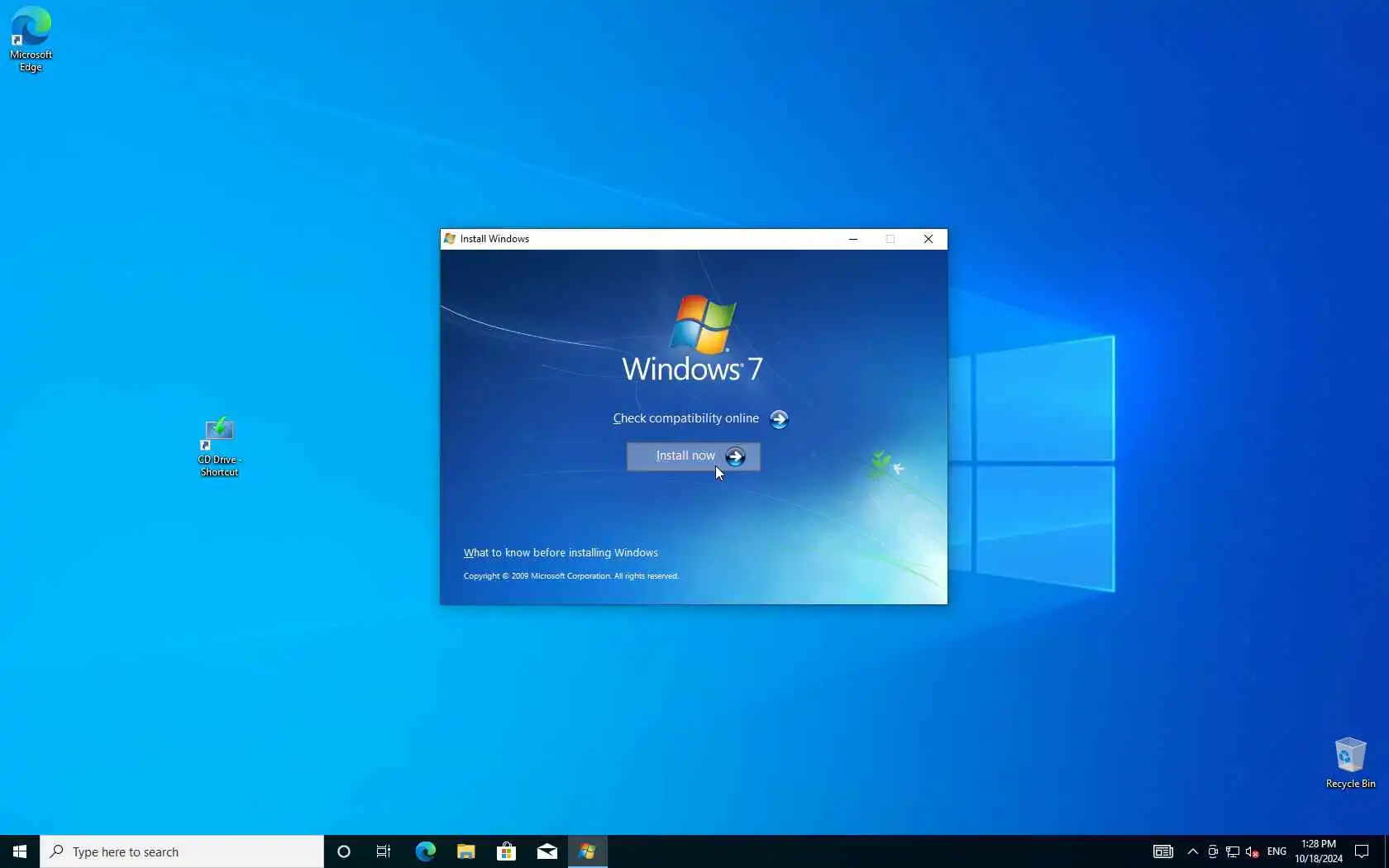The image size is (1389, 868).
Task: Open File Explorer from the taskbar
Action: tap(465, 851)
